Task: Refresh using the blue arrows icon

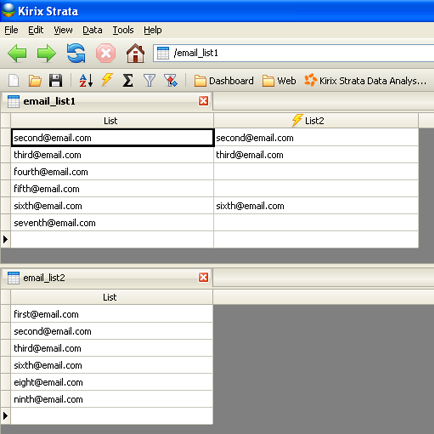Action: pos(76,53)
